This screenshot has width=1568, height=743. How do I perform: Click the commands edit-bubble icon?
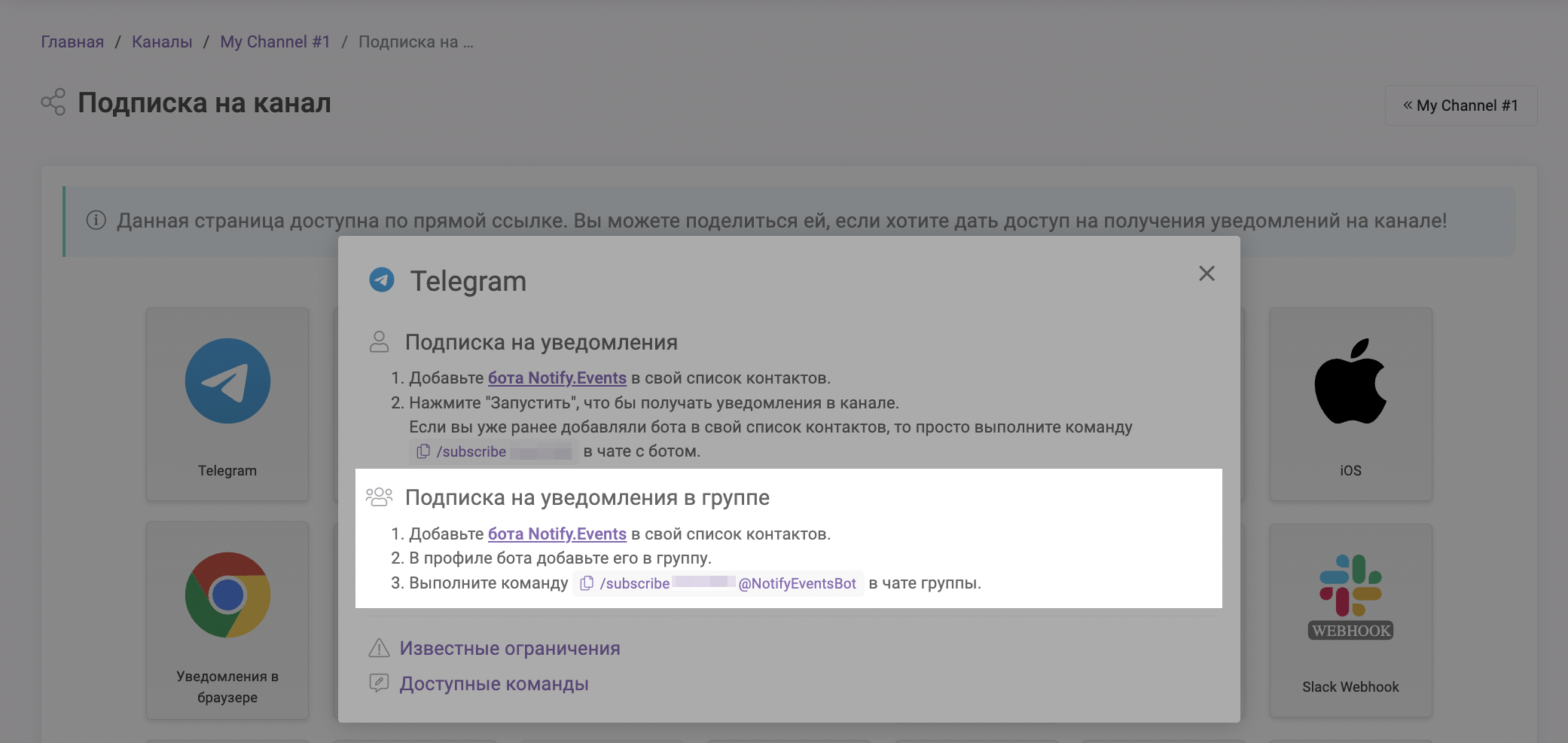[379, 683]
